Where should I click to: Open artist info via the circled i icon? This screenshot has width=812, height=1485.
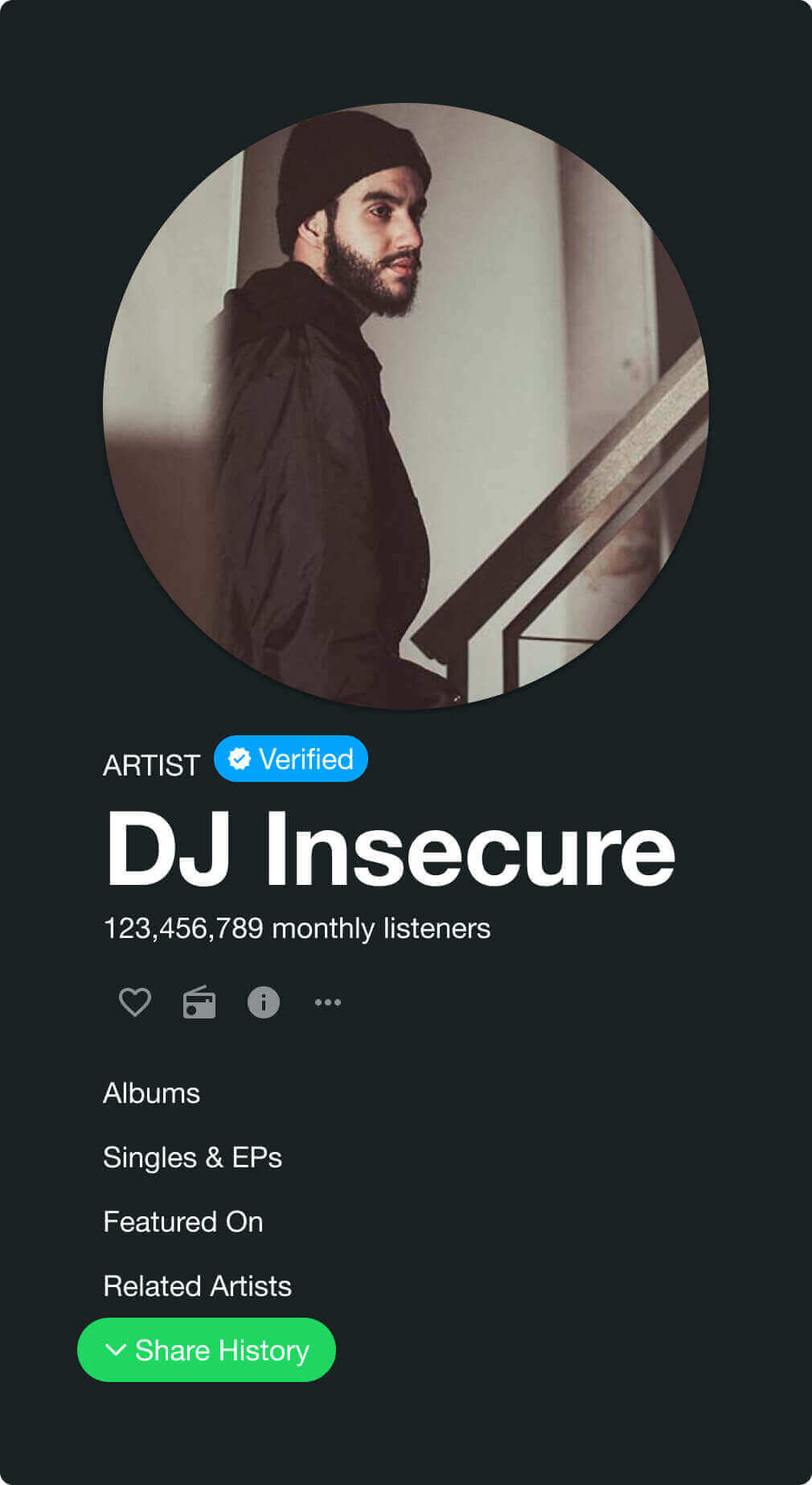[x=264, y=1002]
